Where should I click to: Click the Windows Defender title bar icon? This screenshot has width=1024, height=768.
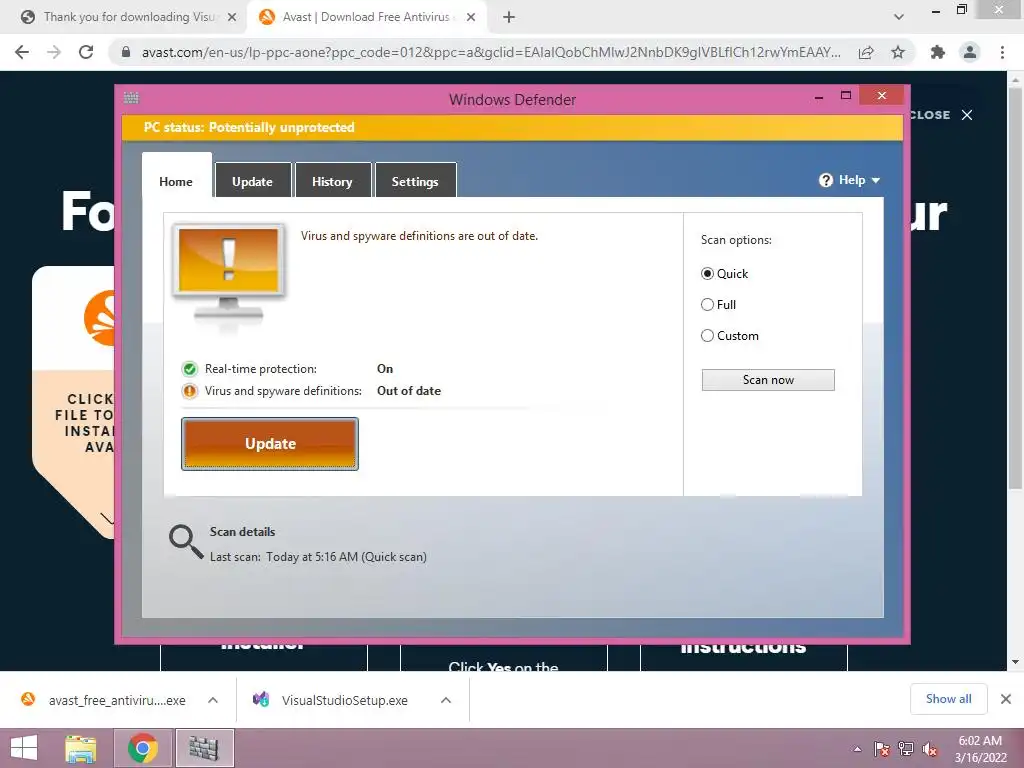pos(131,98)
